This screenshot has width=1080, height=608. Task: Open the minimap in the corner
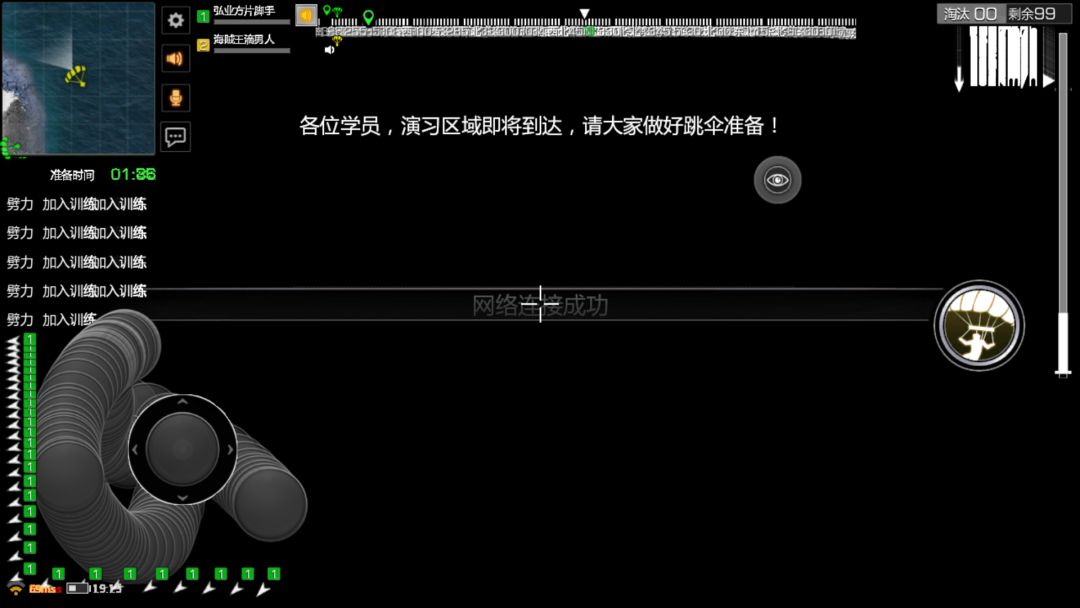click(78, 78)
